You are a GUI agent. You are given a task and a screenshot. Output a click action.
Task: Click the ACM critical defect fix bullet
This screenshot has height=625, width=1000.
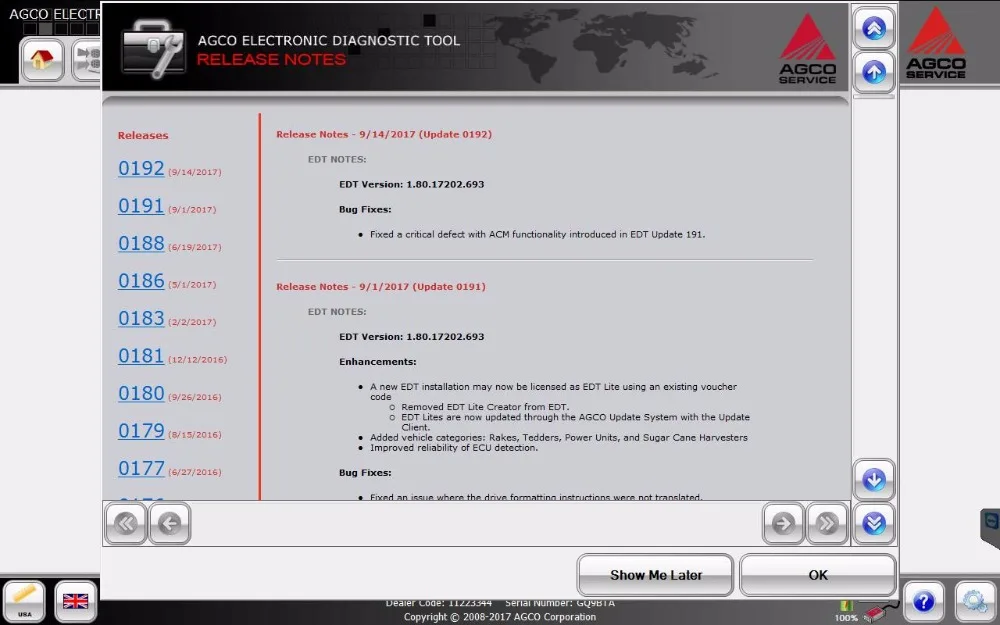tap(537, 235)
